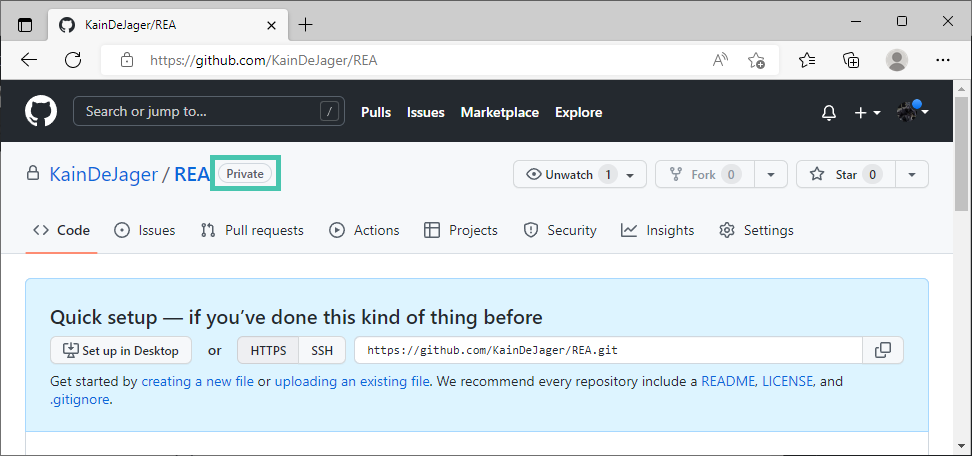Focus the 'Search or jump to' field
Screen dimensions: 972x456
tap(209, 112)
